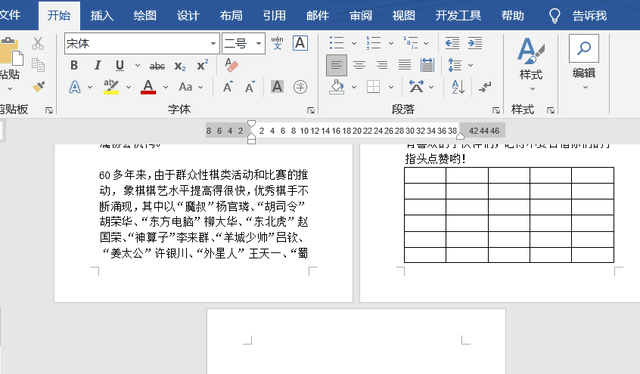
Task: Open borders dropdown arrow
Action: tap(391, 87)
